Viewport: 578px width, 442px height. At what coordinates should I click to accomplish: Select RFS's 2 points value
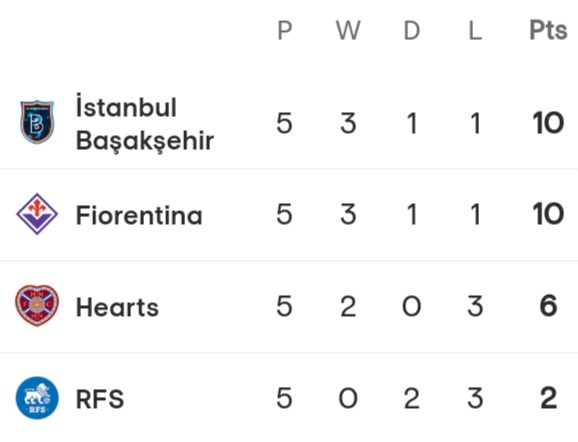(x=548, y=398)
